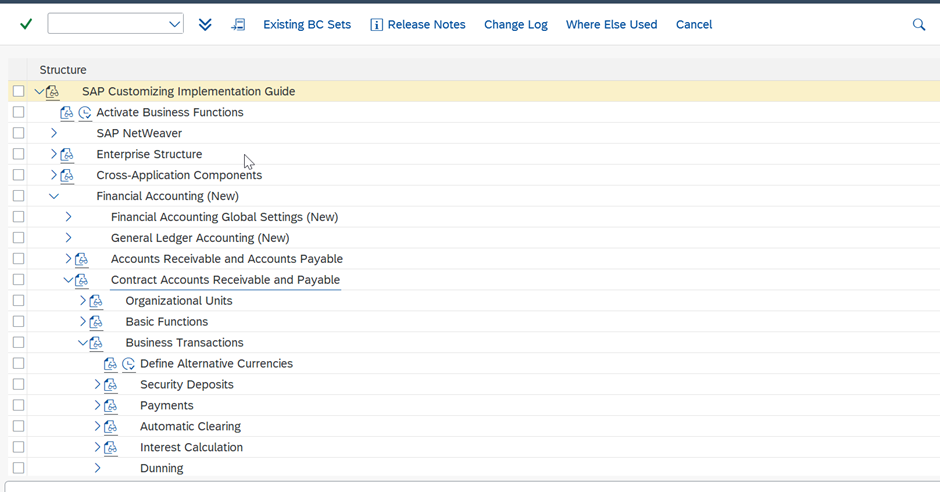Viewport: 940px width, 492px height.
Task: Open documentation icon for Activate Business Functions
Action: (x=67, y=113)
